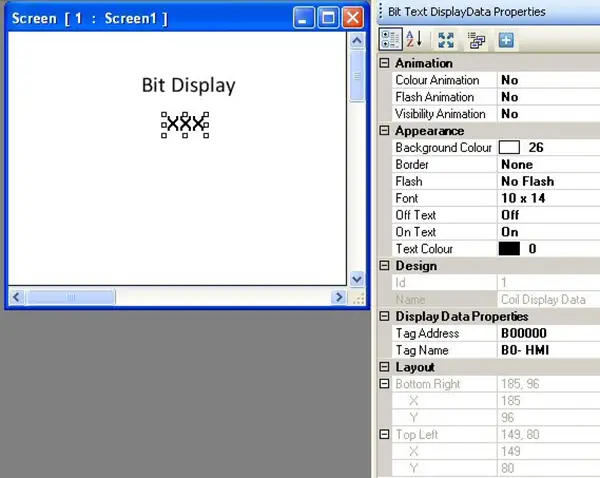Click the Screen window horizontal scrollbar thumb
The image size is (600, 478).
[x=70, y=297]
